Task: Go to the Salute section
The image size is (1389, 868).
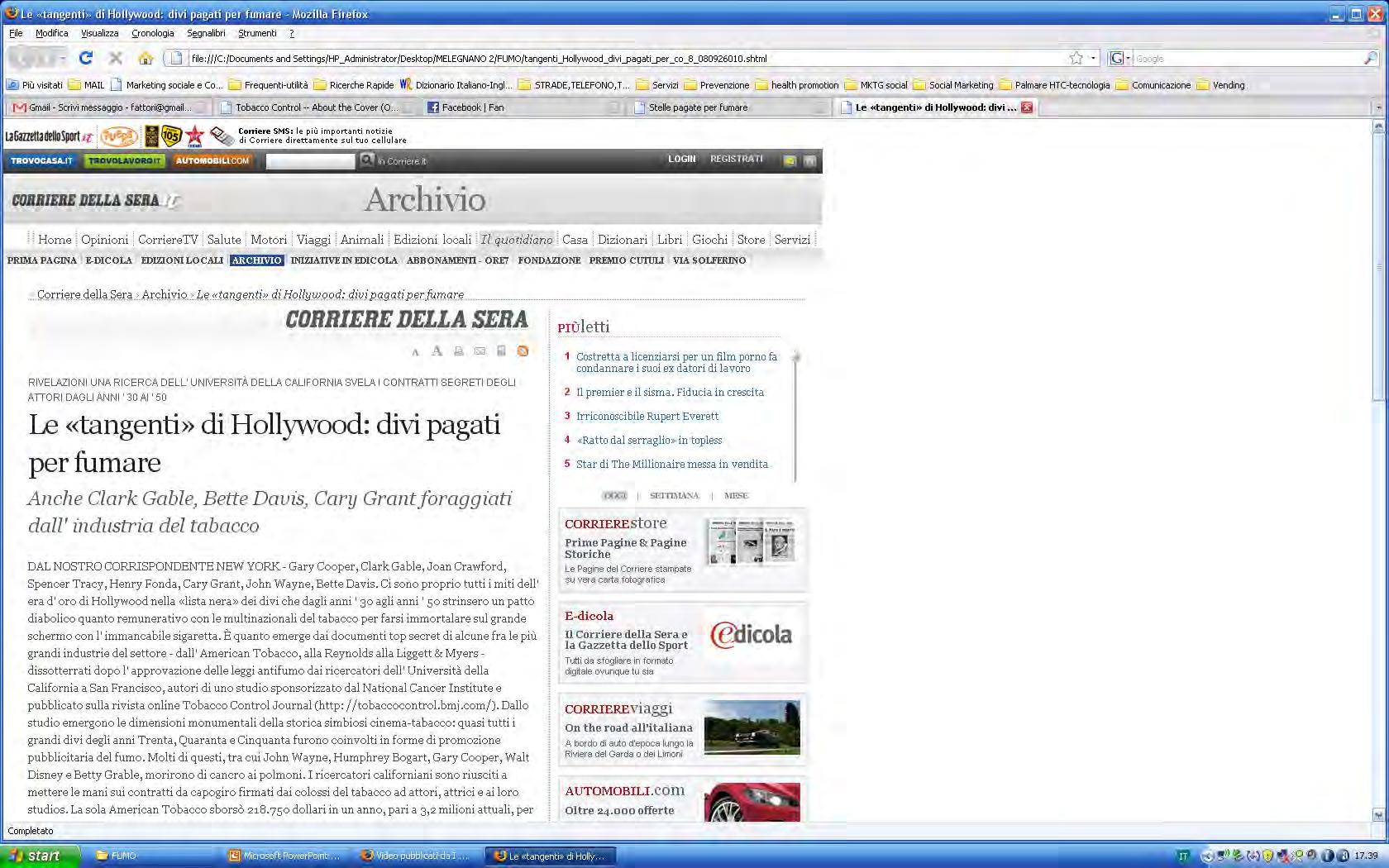Action: pyautogui.click(x=224, y=240)
